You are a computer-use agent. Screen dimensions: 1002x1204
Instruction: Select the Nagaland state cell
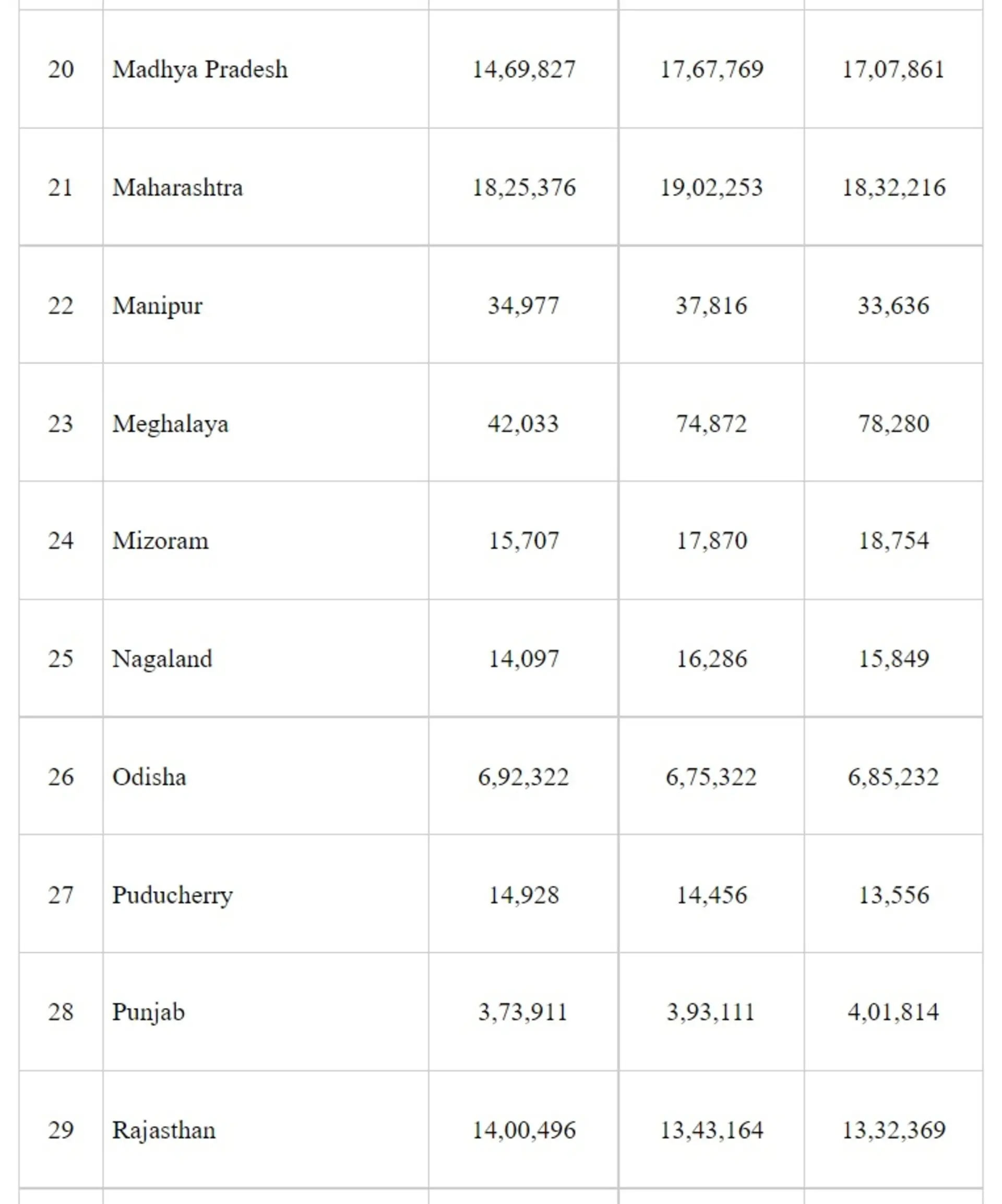pyautogui.click(x=162, y=659)
